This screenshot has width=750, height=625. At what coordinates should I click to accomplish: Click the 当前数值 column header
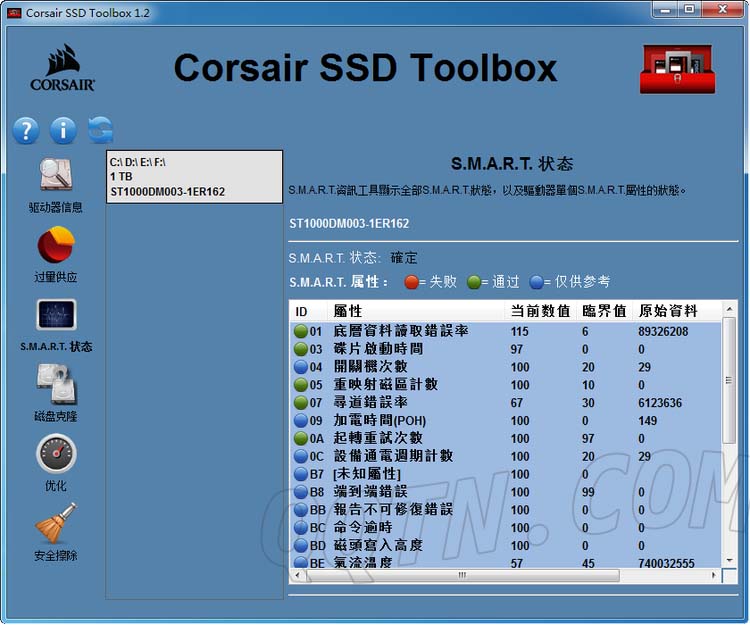[540, 311]
